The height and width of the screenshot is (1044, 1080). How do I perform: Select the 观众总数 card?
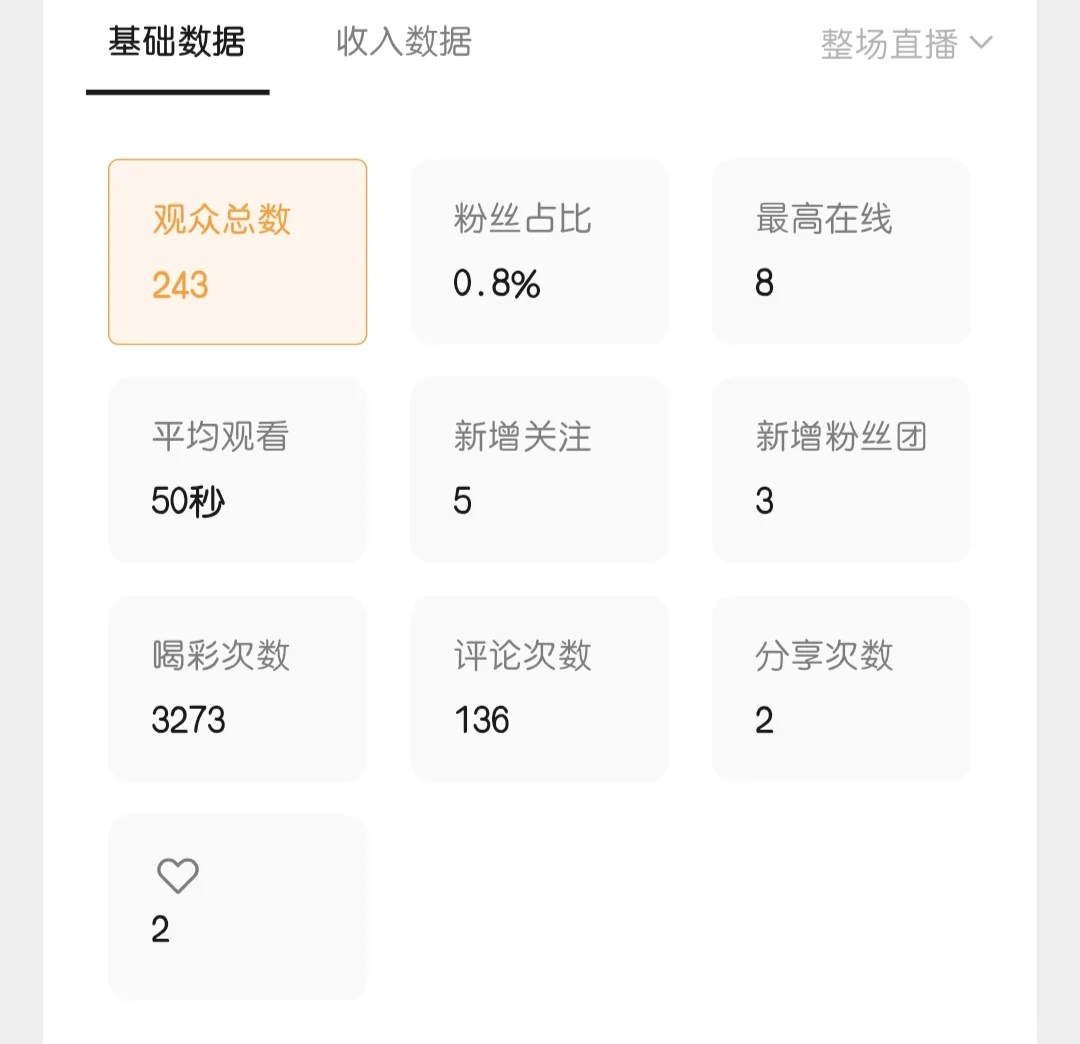(237, 252)
